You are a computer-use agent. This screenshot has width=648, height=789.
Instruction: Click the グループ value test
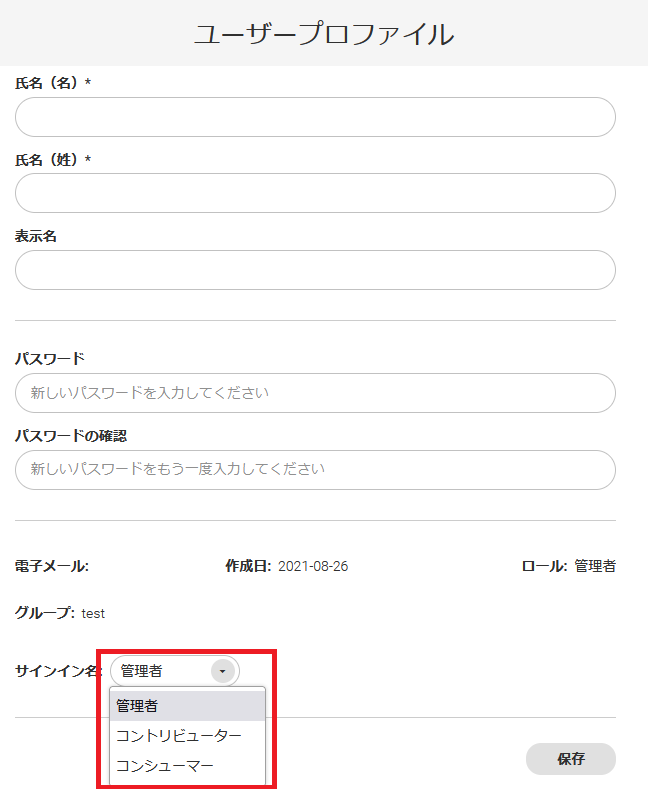[93, 613]
